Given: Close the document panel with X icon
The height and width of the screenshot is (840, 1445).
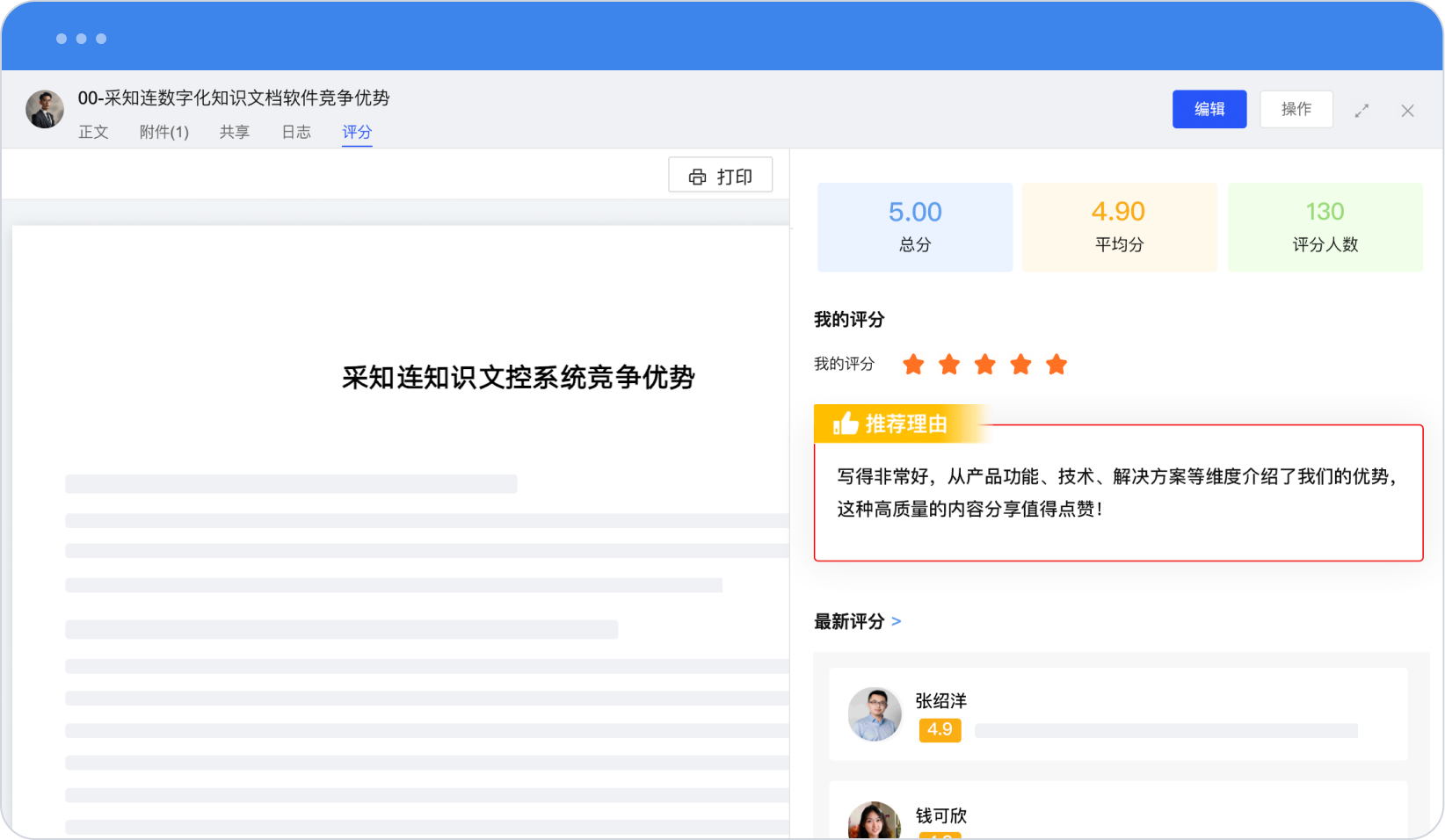Looking at the screenshot, I should (1407, 111).
